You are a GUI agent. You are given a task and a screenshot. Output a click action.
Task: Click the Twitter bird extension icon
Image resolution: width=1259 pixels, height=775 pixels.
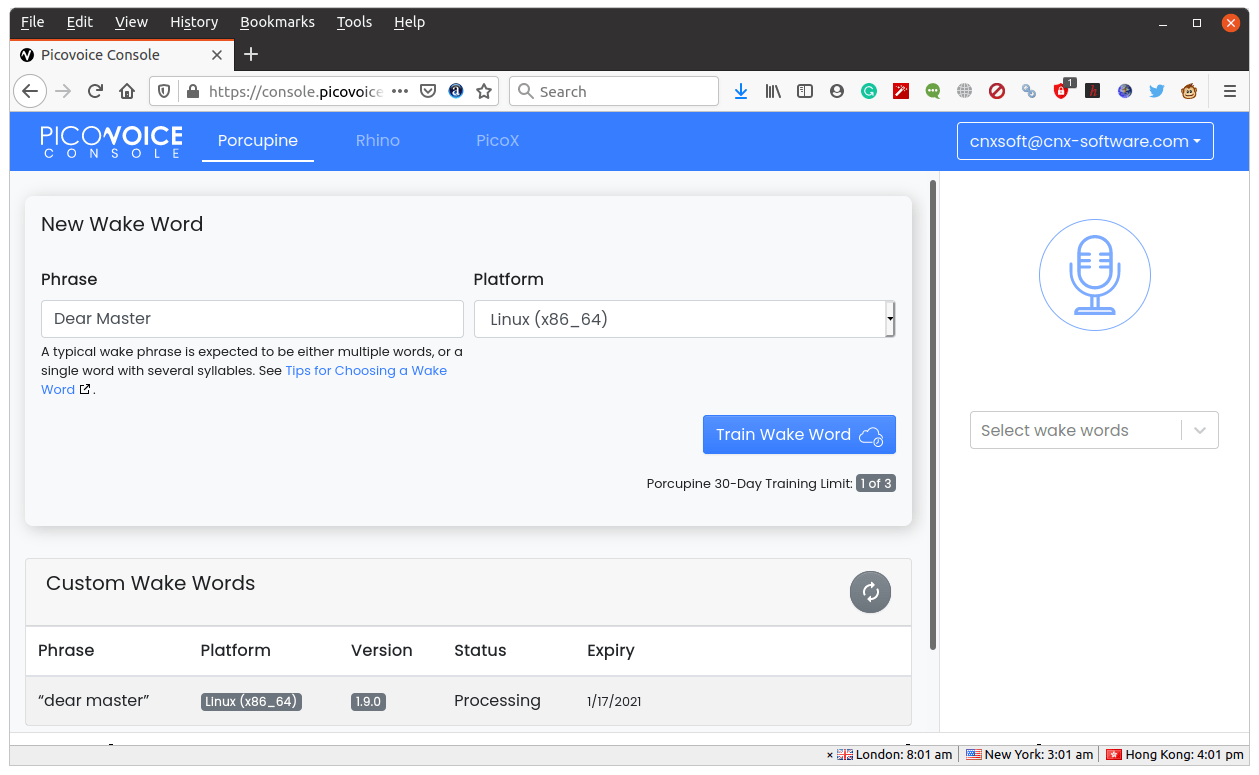click(1157, 91)
